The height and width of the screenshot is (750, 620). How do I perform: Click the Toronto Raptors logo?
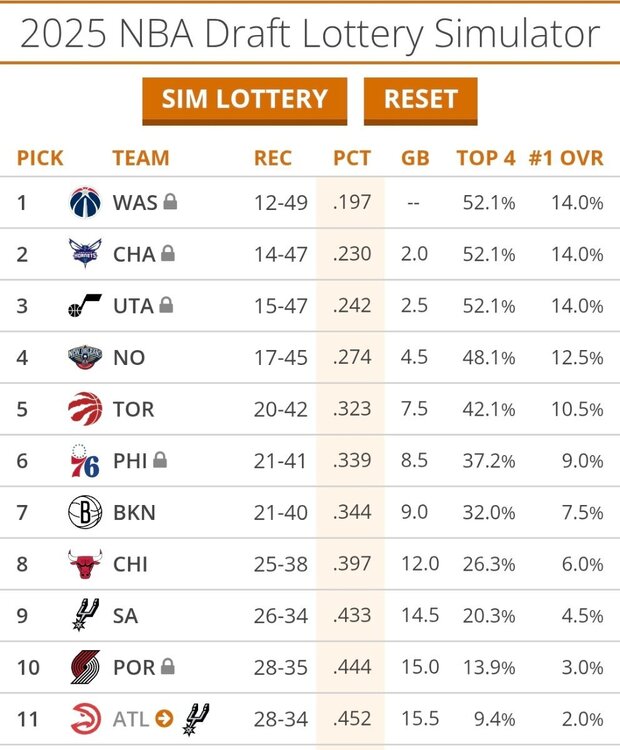[x=85, y=410]
